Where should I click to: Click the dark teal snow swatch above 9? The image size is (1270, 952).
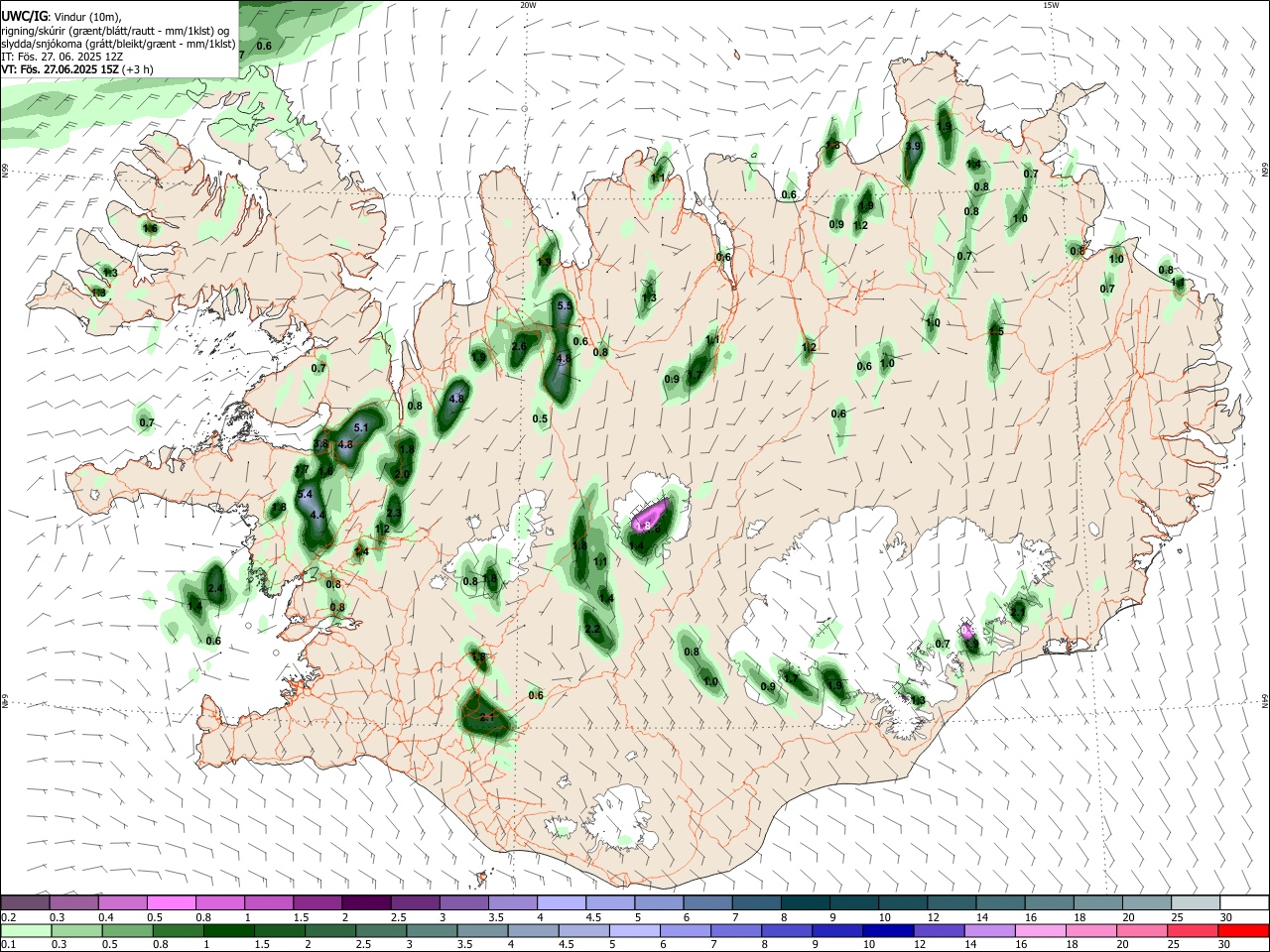click(x=853, y=902)
